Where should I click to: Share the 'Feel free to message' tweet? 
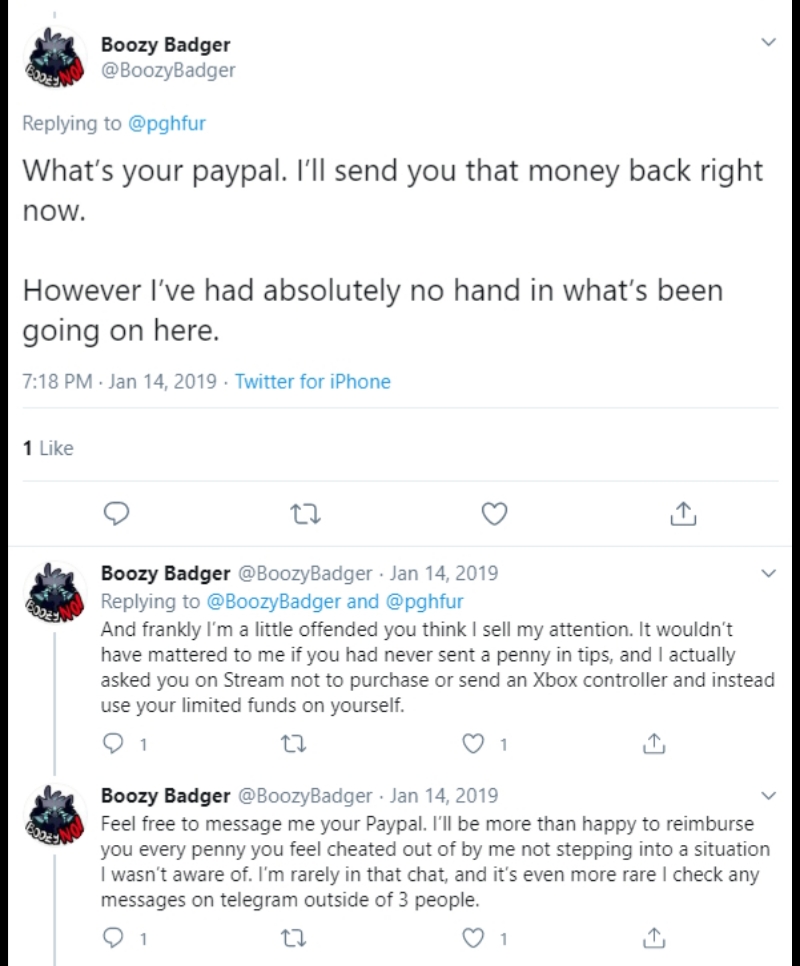pos(654,938)
